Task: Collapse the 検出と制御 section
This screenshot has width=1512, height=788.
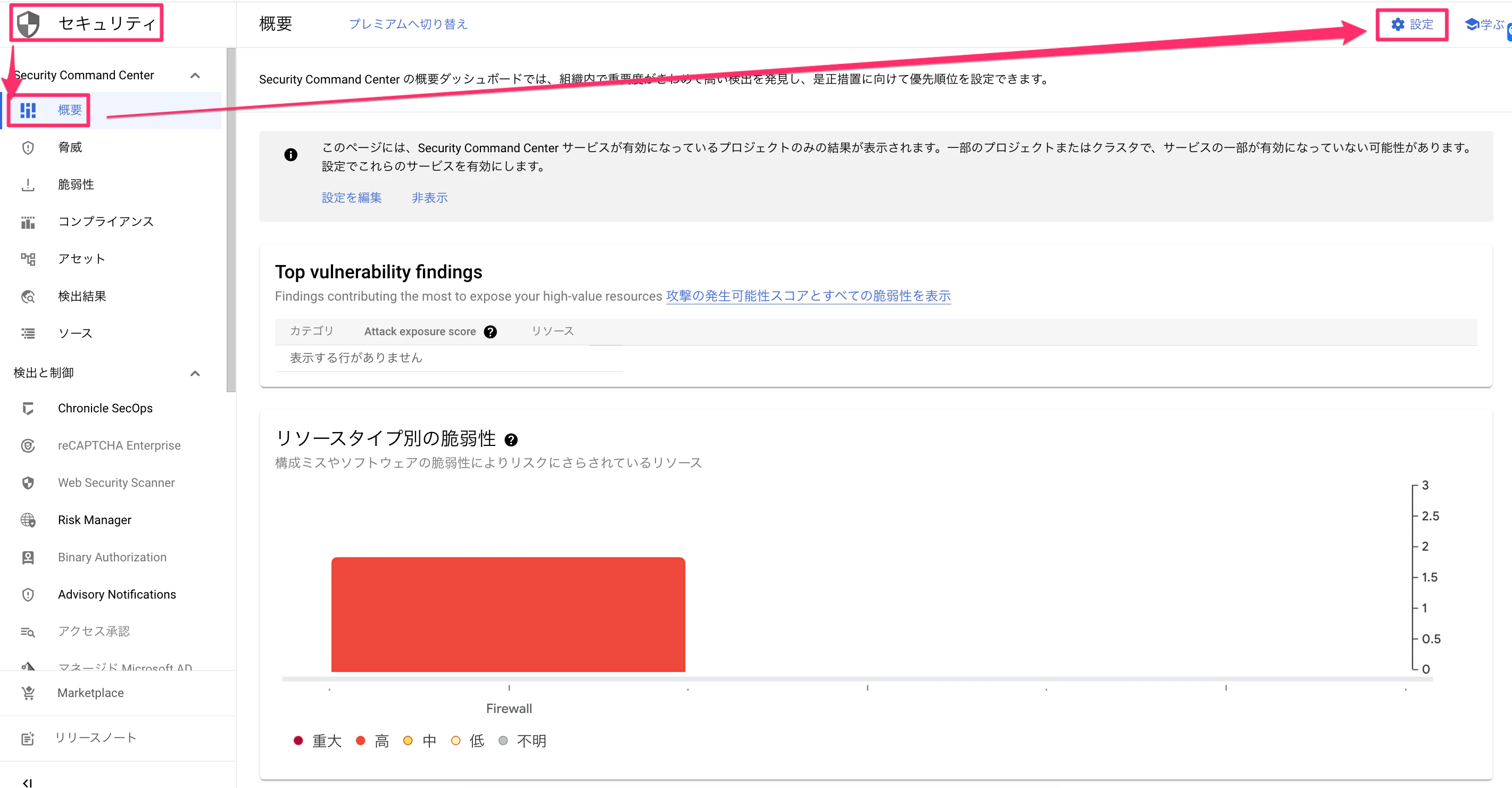Action: (x=195, y=373)
